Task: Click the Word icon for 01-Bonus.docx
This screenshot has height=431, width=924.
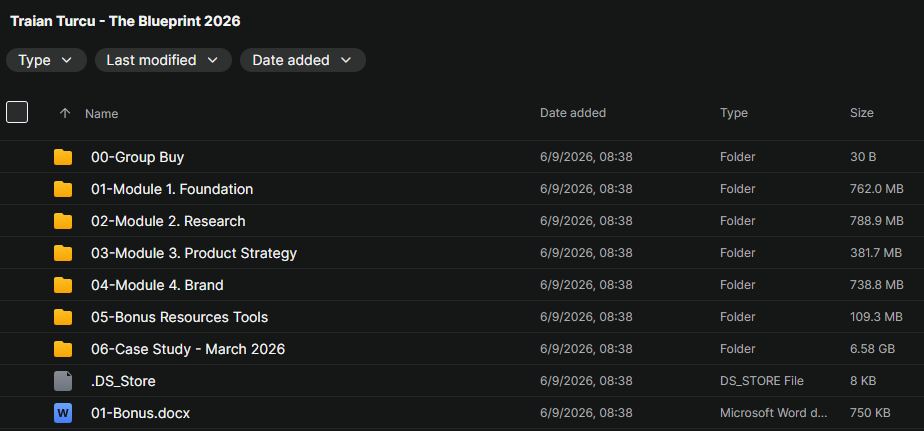Action: [x=62, y=413]
